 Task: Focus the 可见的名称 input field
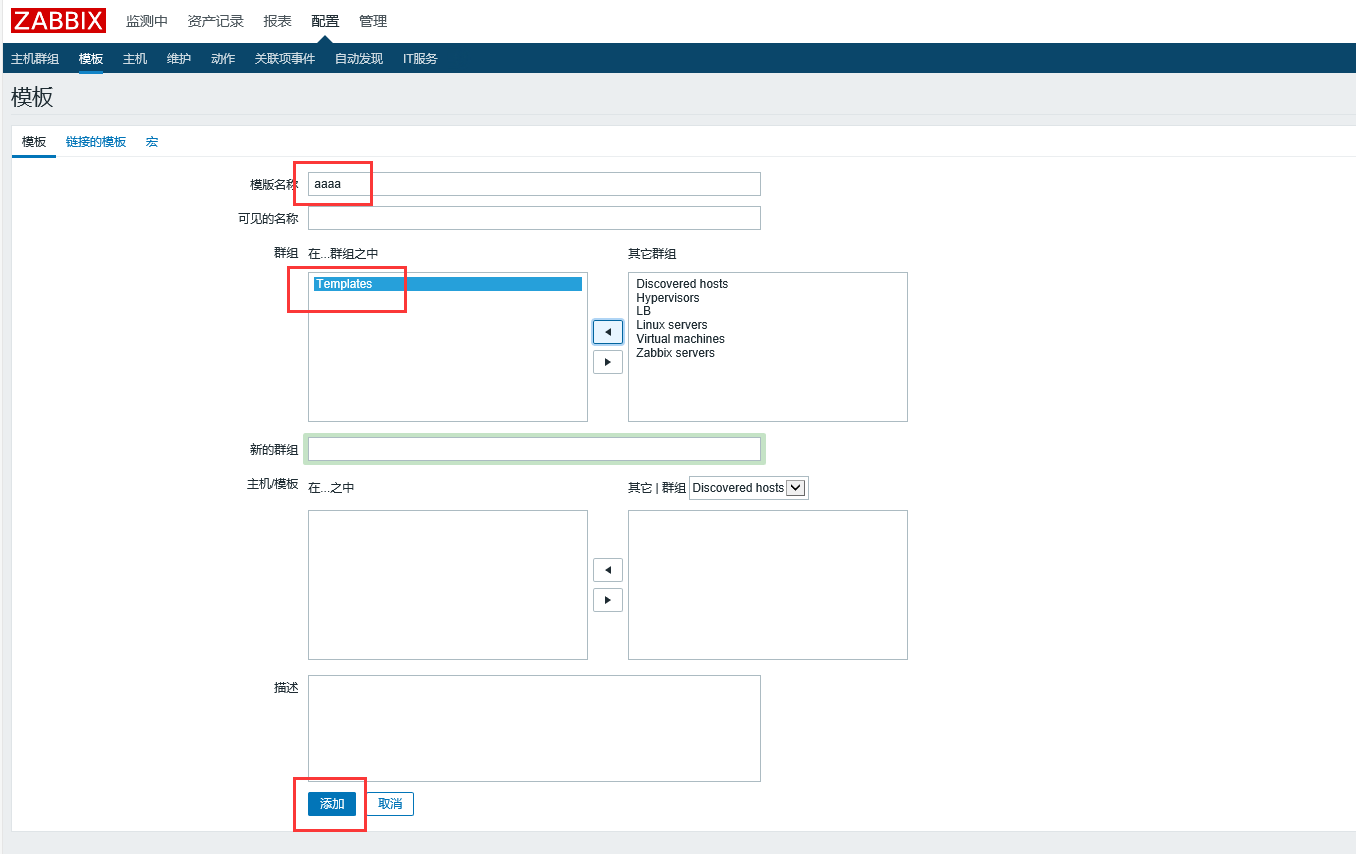534,218
